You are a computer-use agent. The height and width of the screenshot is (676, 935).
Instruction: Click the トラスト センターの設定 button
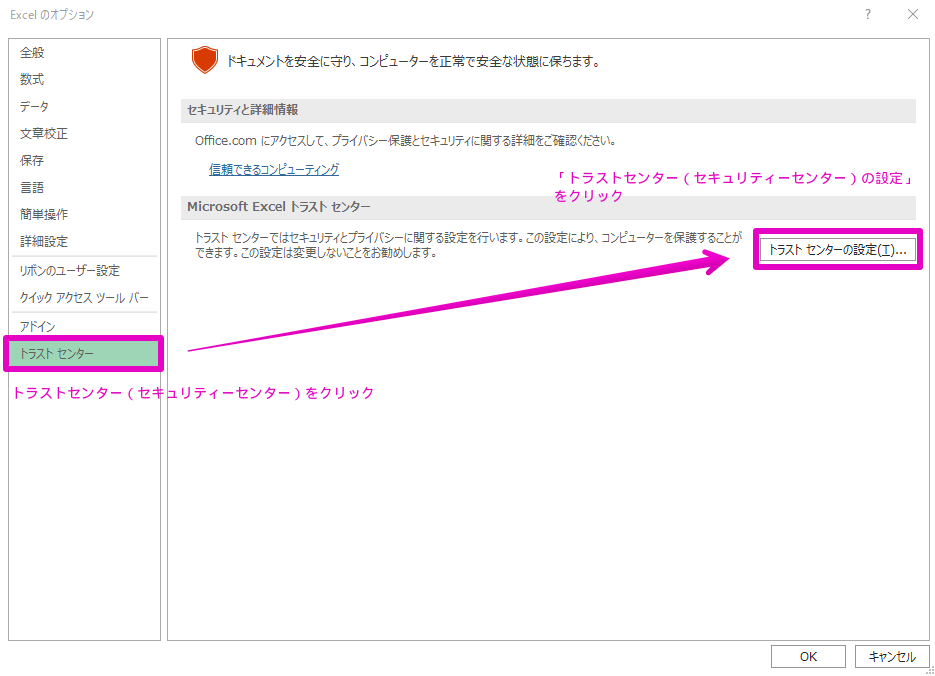coord(837,249)
